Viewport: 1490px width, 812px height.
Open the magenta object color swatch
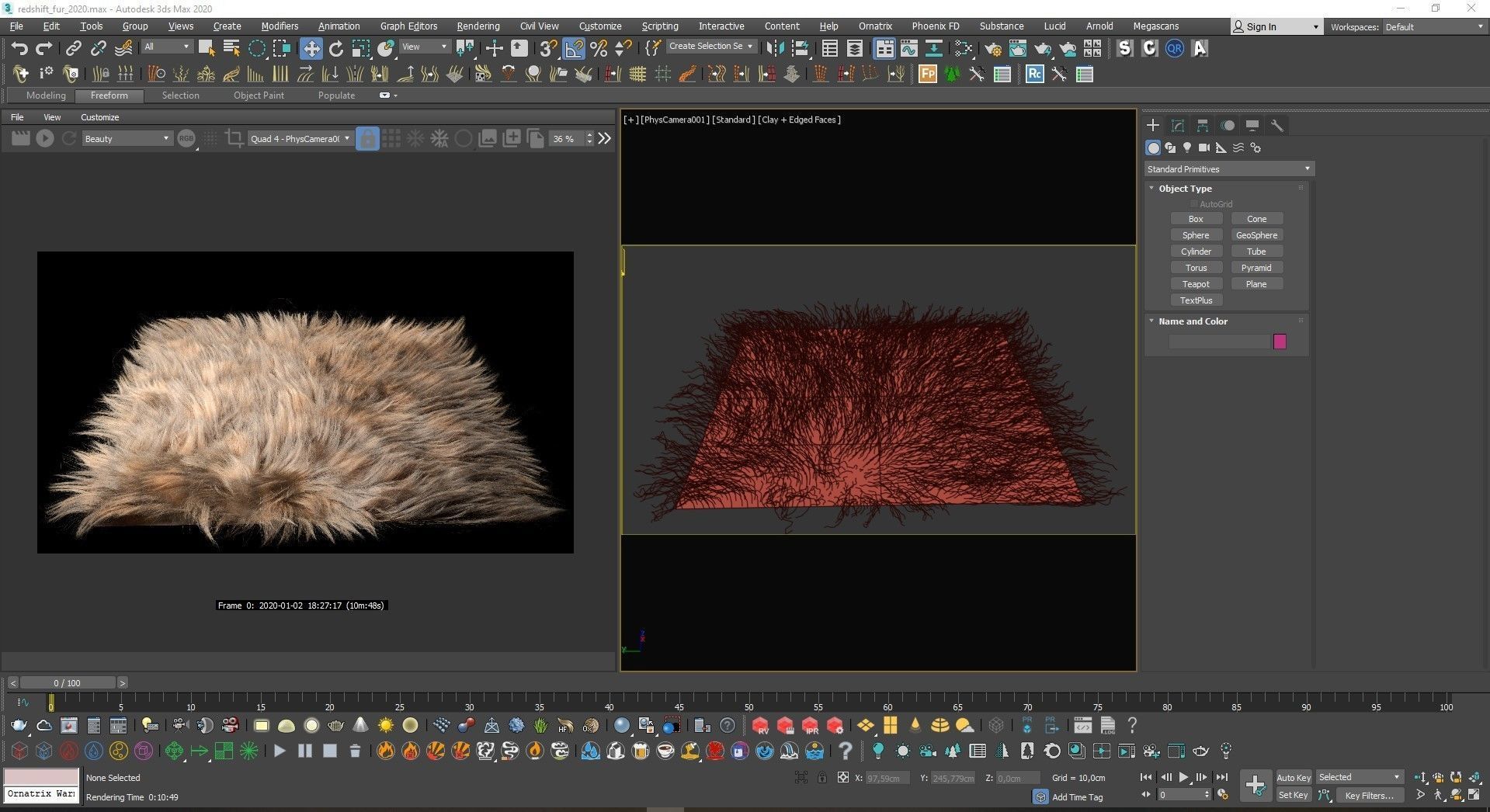[1280, 342]
